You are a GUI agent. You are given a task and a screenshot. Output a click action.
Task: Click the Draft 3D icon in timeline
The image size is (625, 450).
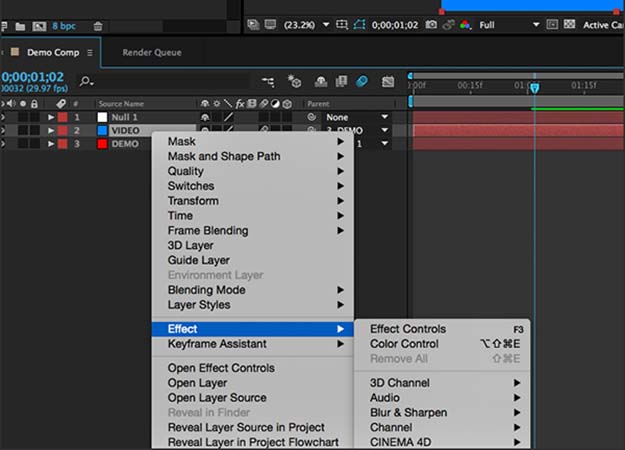295,81
